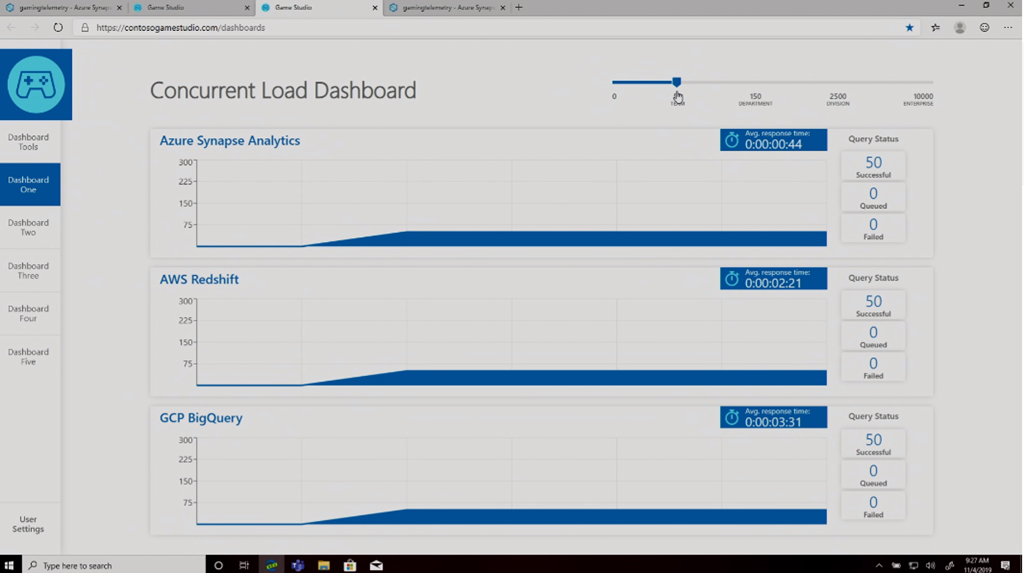Image resolution: width=1024 pixels, height=573 pixels.
Task: Click the Concurrent Load Dashboard title
Action: point(283,90)
